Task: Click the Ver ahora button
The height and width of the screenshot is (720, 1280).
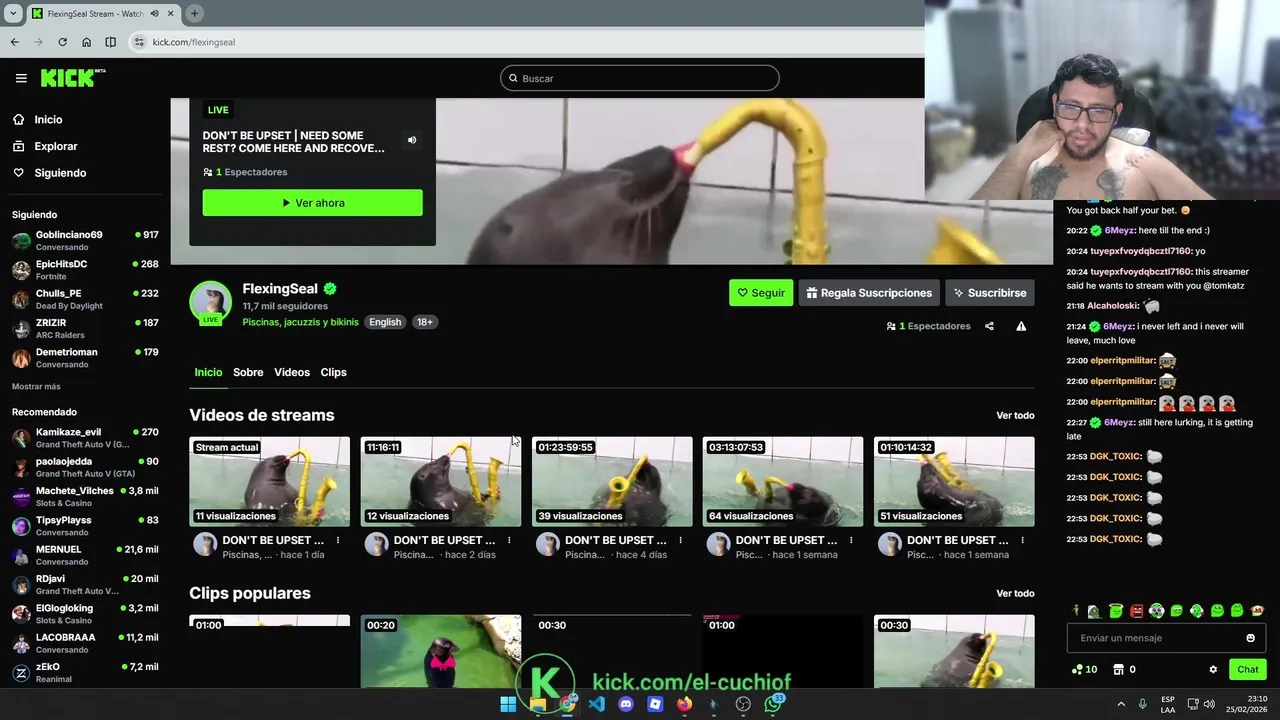Action: click(312, 202)
